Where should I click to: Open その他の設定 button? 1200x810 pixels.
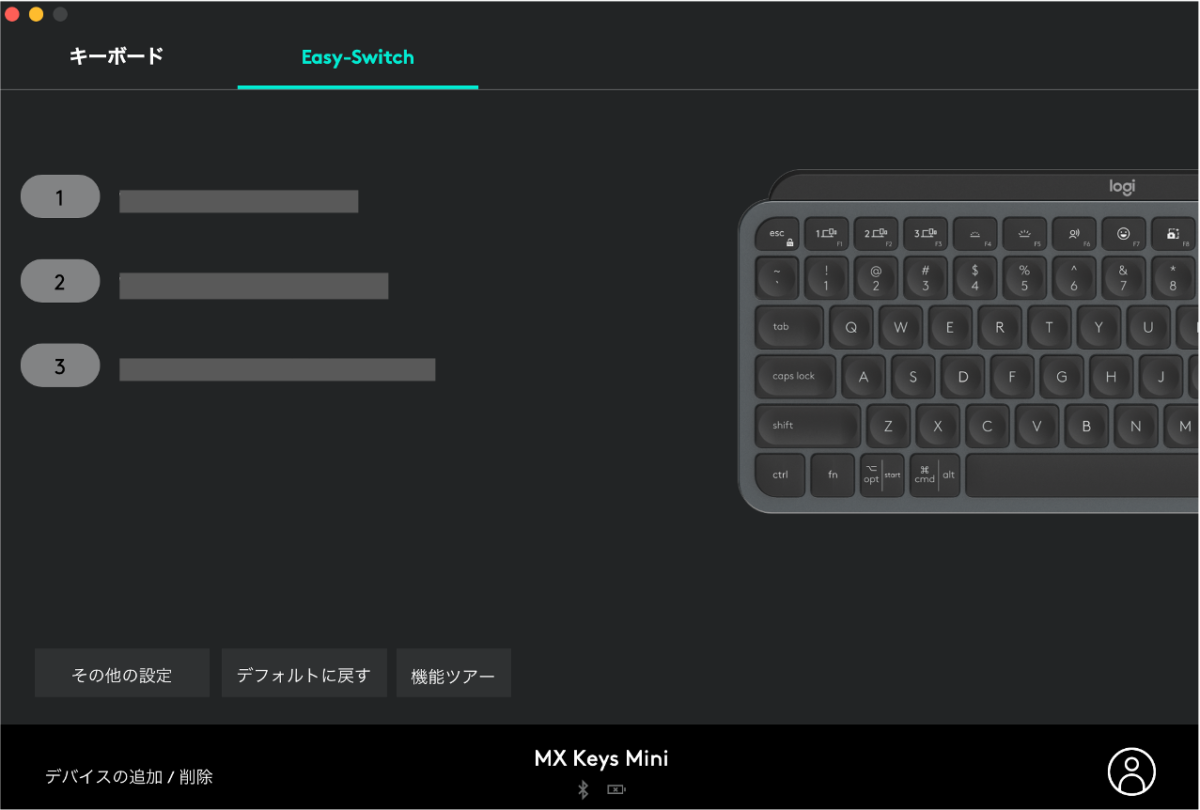click(x=122, y=674)
